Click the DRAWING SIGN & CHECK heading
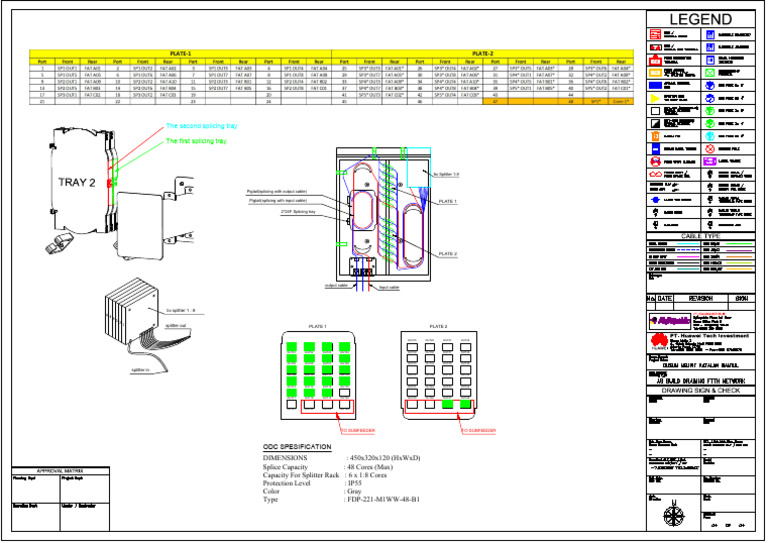768x543 pixels. tap(701, 391)
